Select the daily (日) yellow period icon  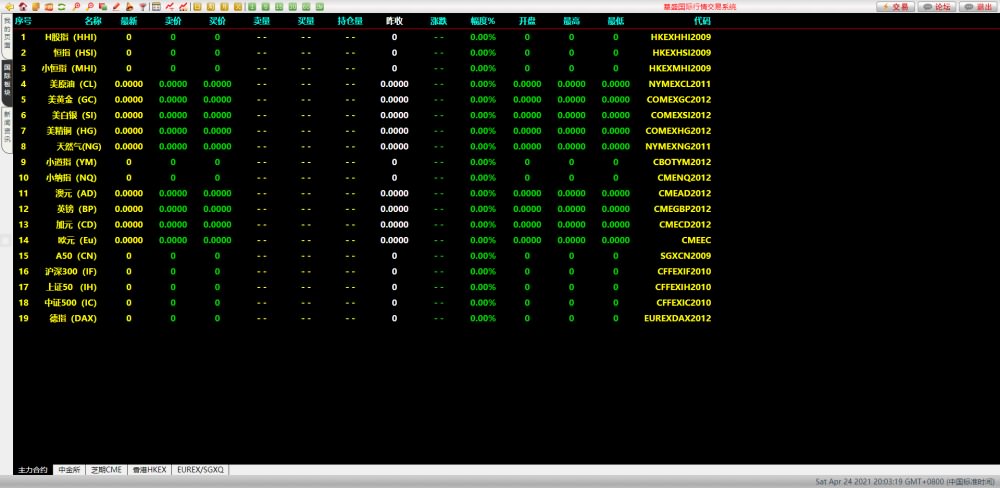tap(197, 7)
